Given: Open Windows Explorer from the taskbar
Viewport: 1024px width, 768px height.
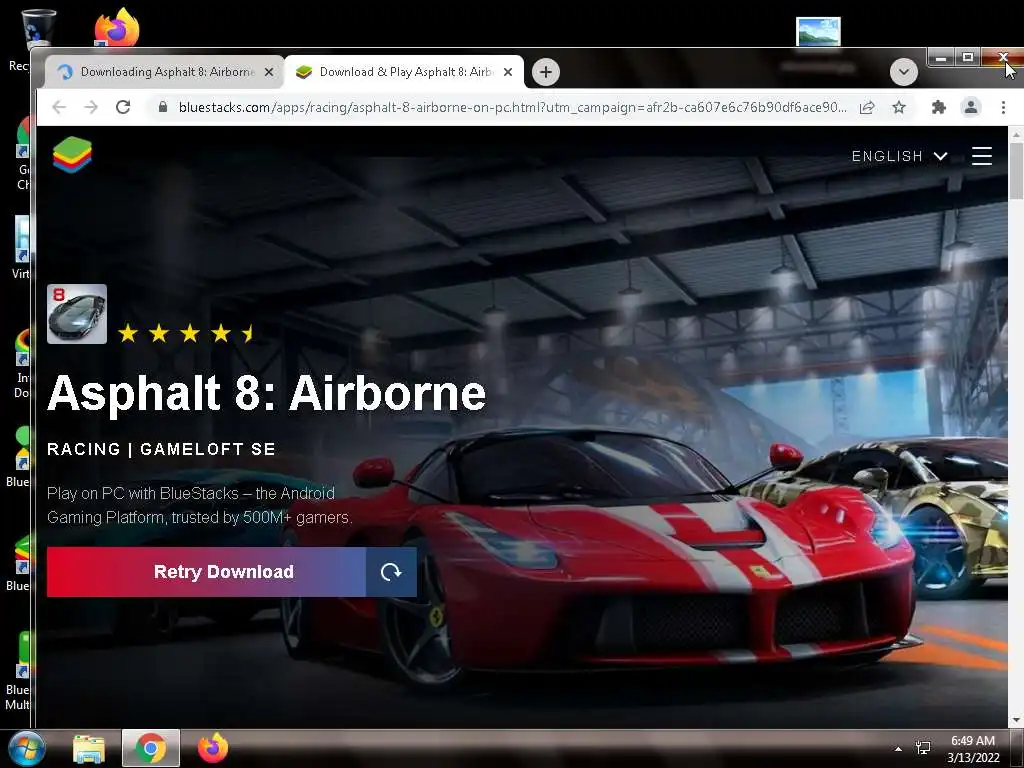Looking at the screenshot, I should 89,748.
